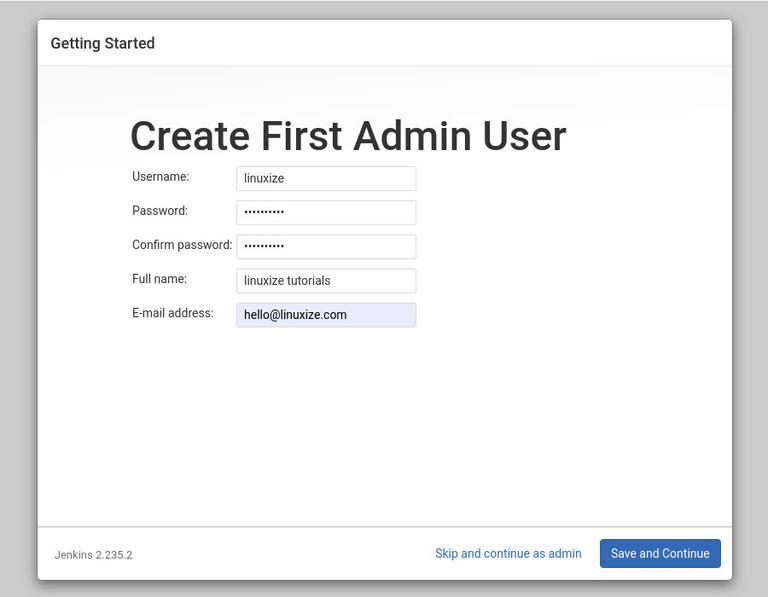Click the Username: label
This screenshot has width=768, height=597.
point(160,176)
